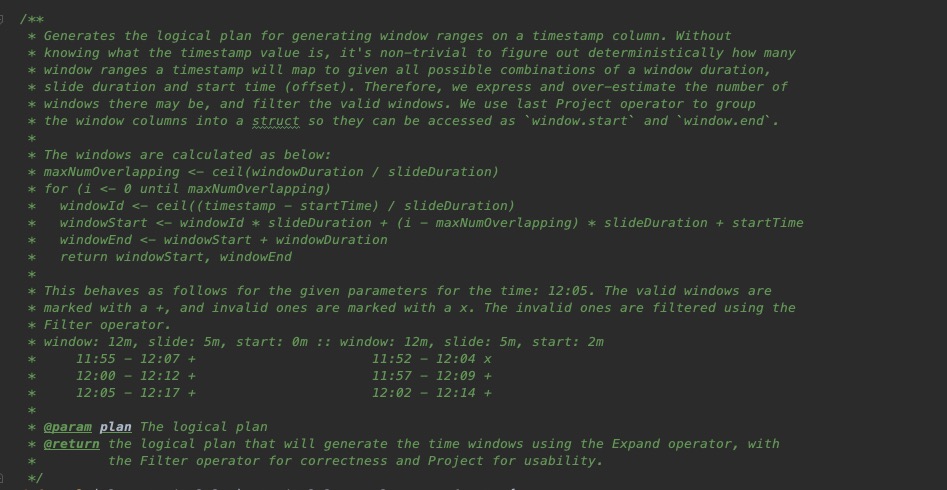Click the fold marker beside the closing */
The image size is (947, 490).
2,479
